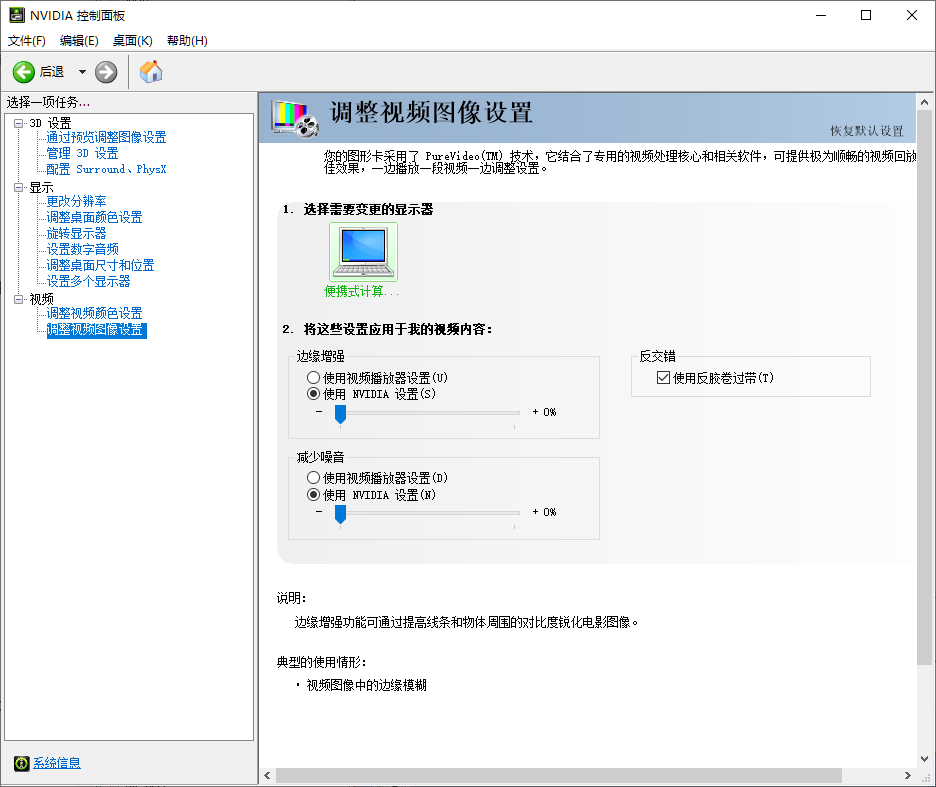Image resolution: width=936 pixels, height=787 pixels.
Task: Open 通过预览调整图像设置
Action: click(106, 137)
